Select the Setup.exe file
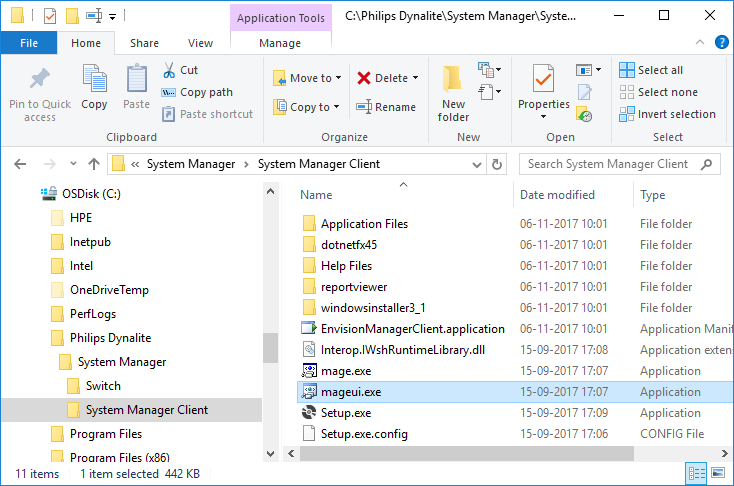The width and height of the screenshot is (734, 486). coord(345,413)
